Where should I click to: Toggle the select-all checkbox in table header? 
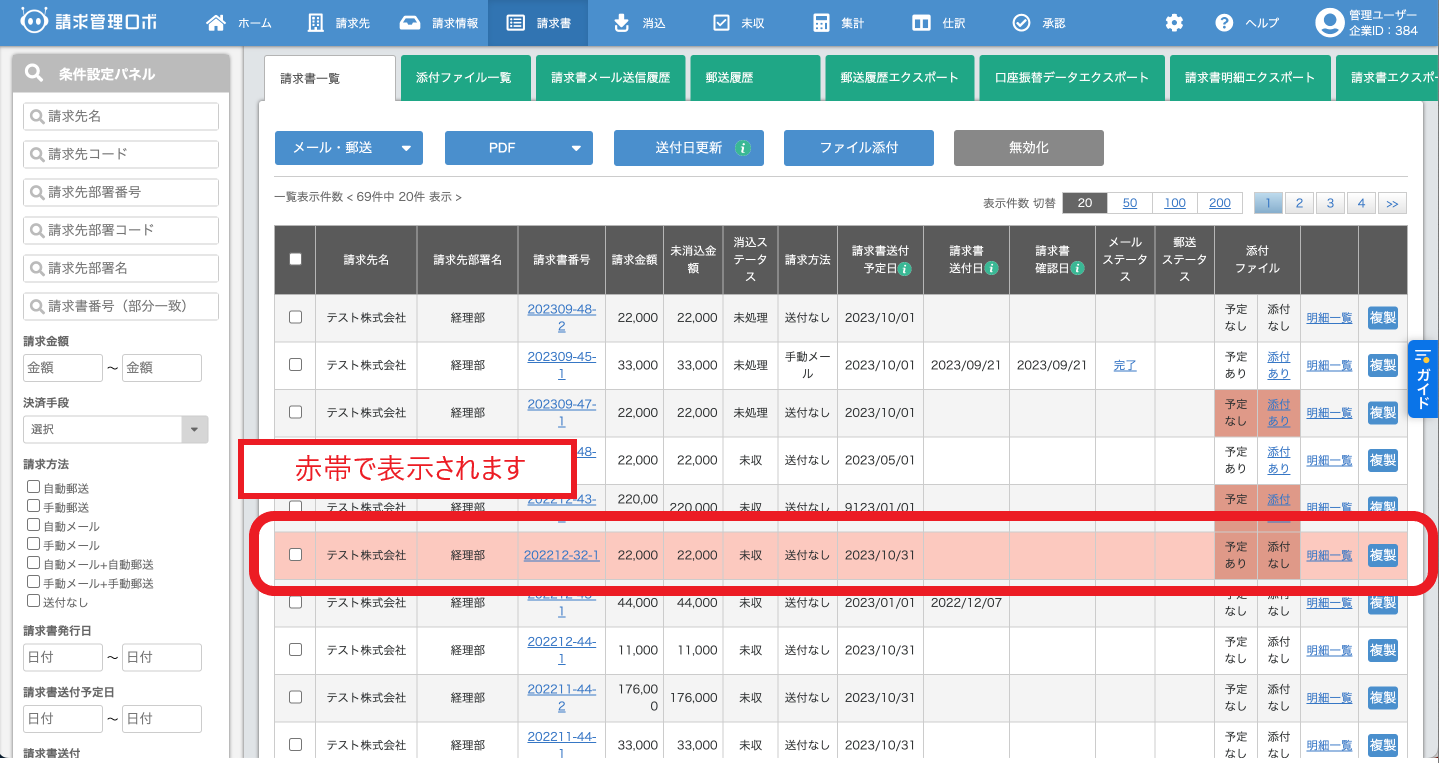click(295, 259)
